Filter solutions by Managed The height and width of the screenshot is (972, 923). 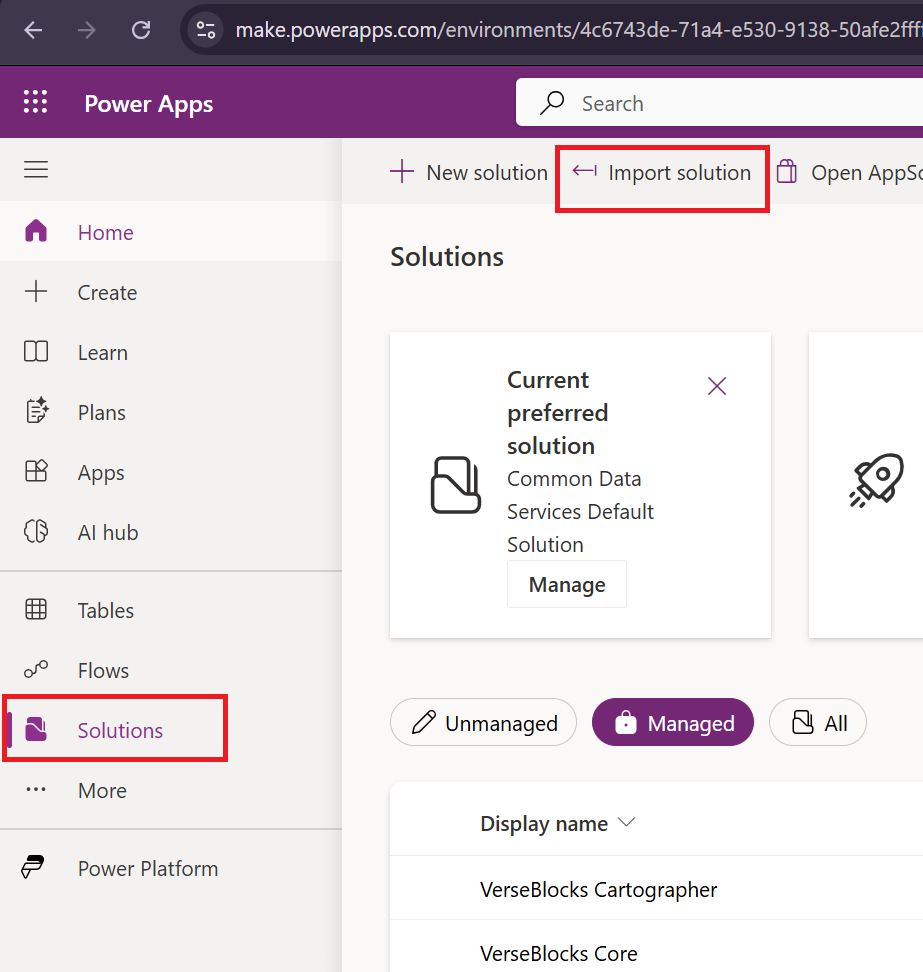click(x=673, y=722)
